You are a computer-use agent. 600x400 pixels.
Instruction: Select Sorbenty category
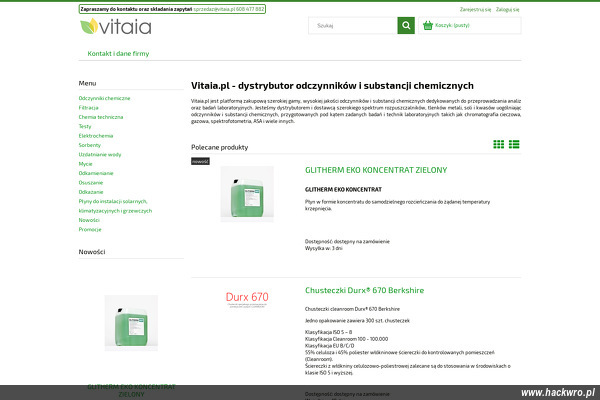(x=90, y=145)
